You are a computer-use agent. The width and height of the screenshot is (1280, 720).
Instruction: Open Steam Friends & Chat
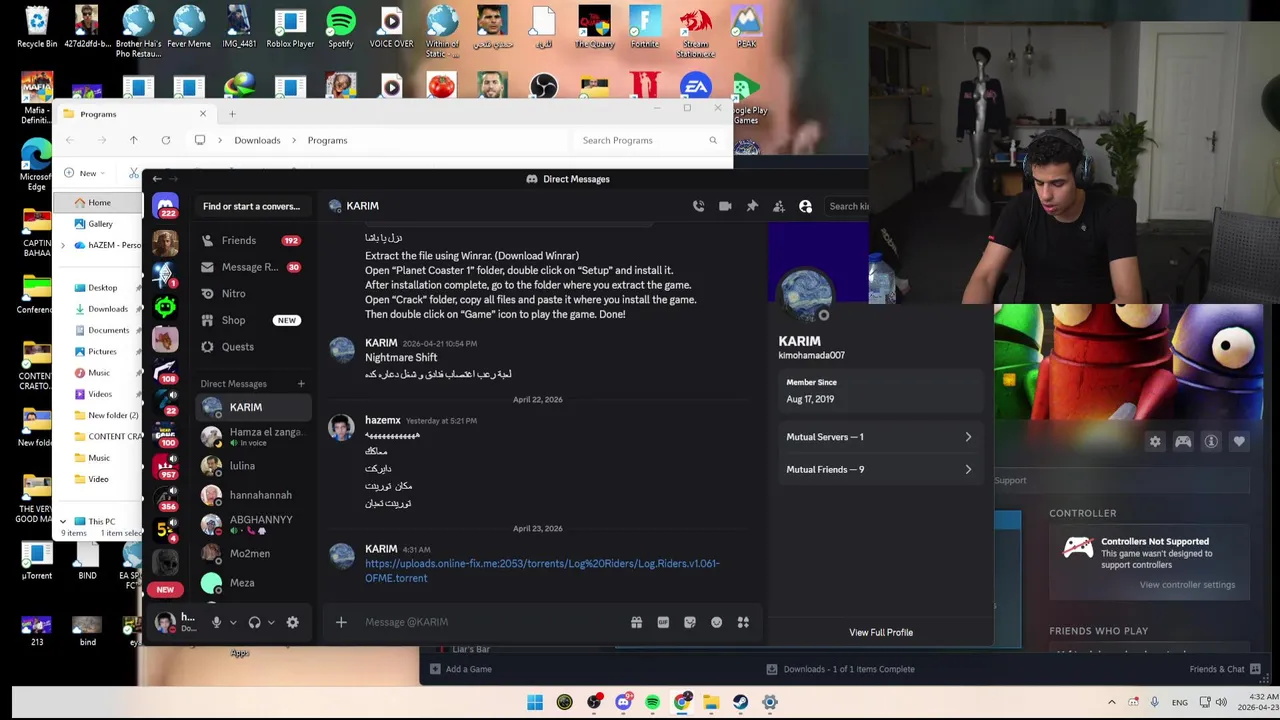click(1225, 669)
